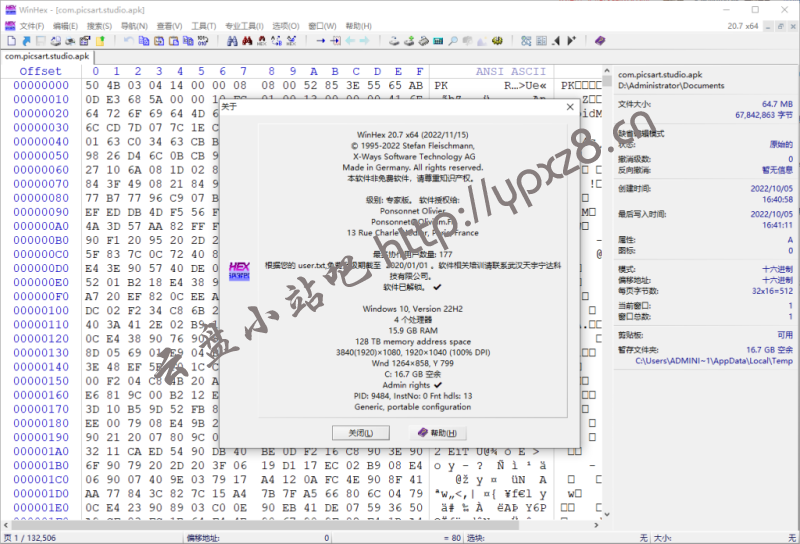Screen dimensions: 800x544
Task: Click hex byte 50 in row 00000000
Action: tap(92, 85)
